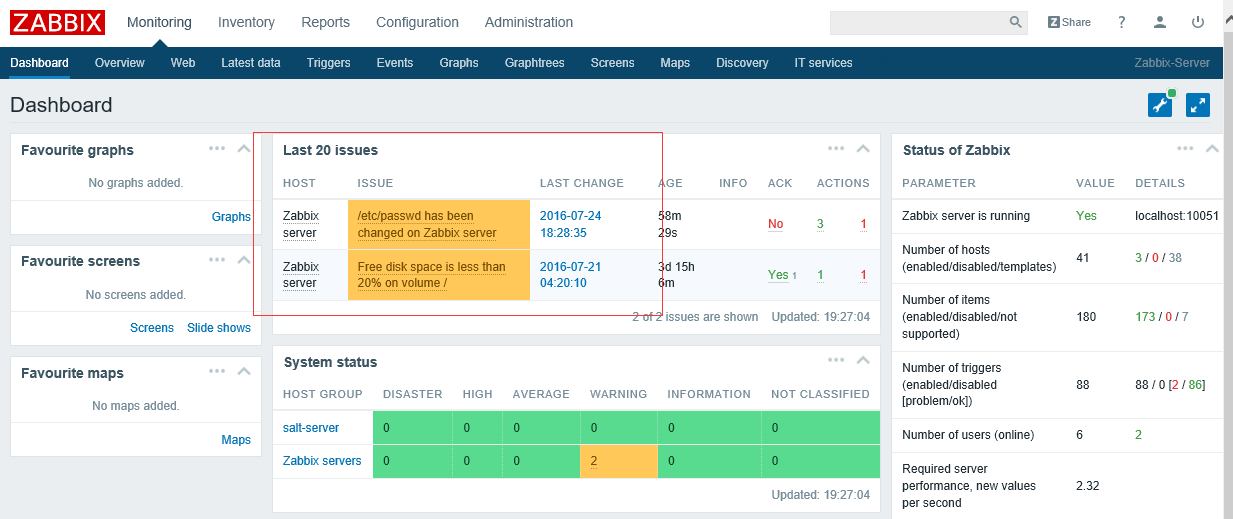Follow the Slide shows link

[219, 328]
